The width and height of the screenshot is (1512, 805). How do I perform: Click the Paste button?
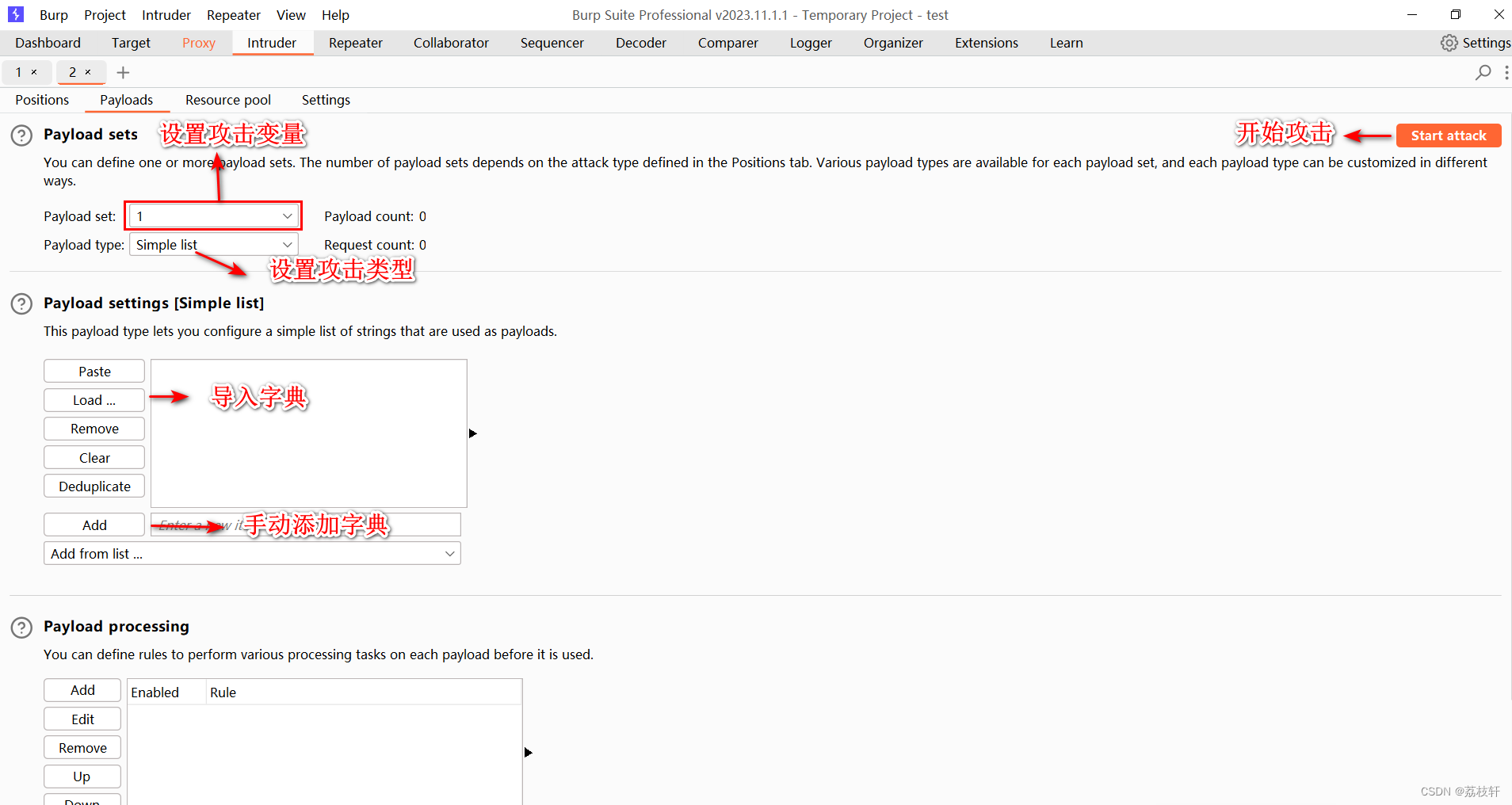94,372
